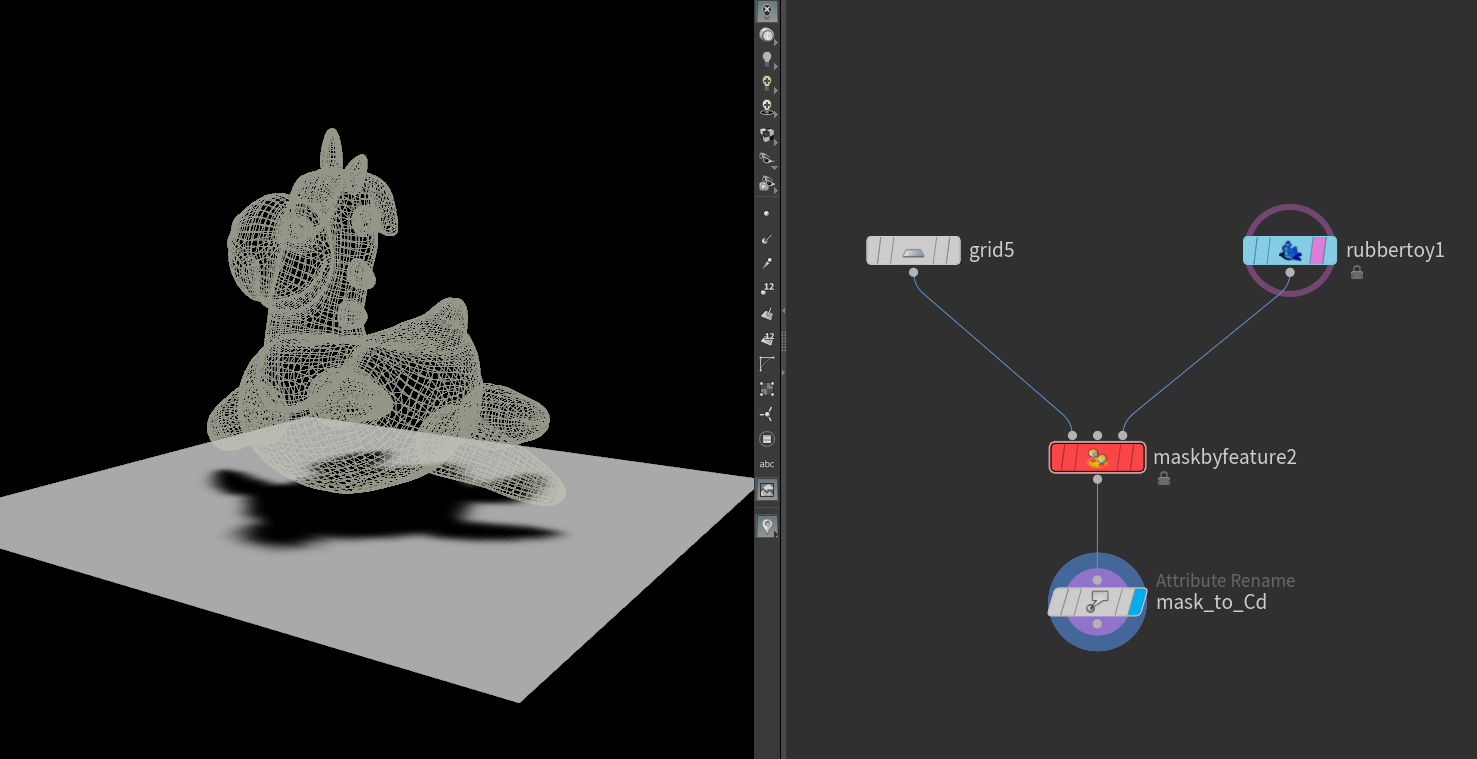This screenshot has width=1477, height=759.
Task: Select the grid5 node
Action: (x=912, y=250)
